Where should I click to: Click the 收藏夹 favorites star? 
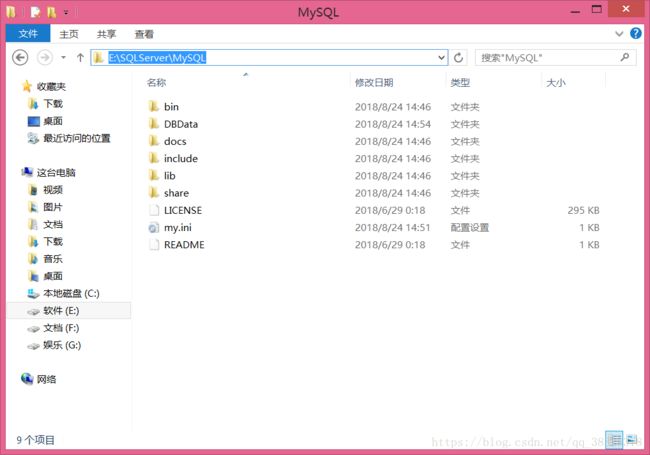27,86
